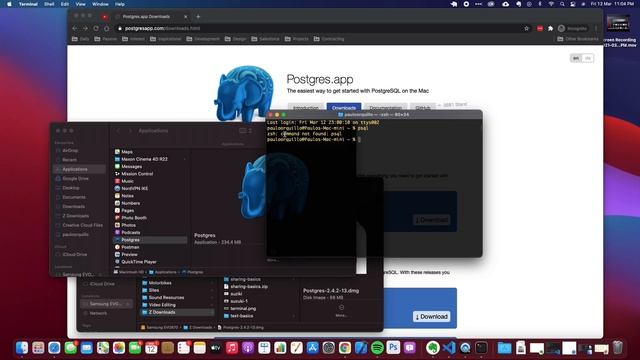Open Spotify from the Dock
This screenshot has height=360, width=640.
point(377,348)
